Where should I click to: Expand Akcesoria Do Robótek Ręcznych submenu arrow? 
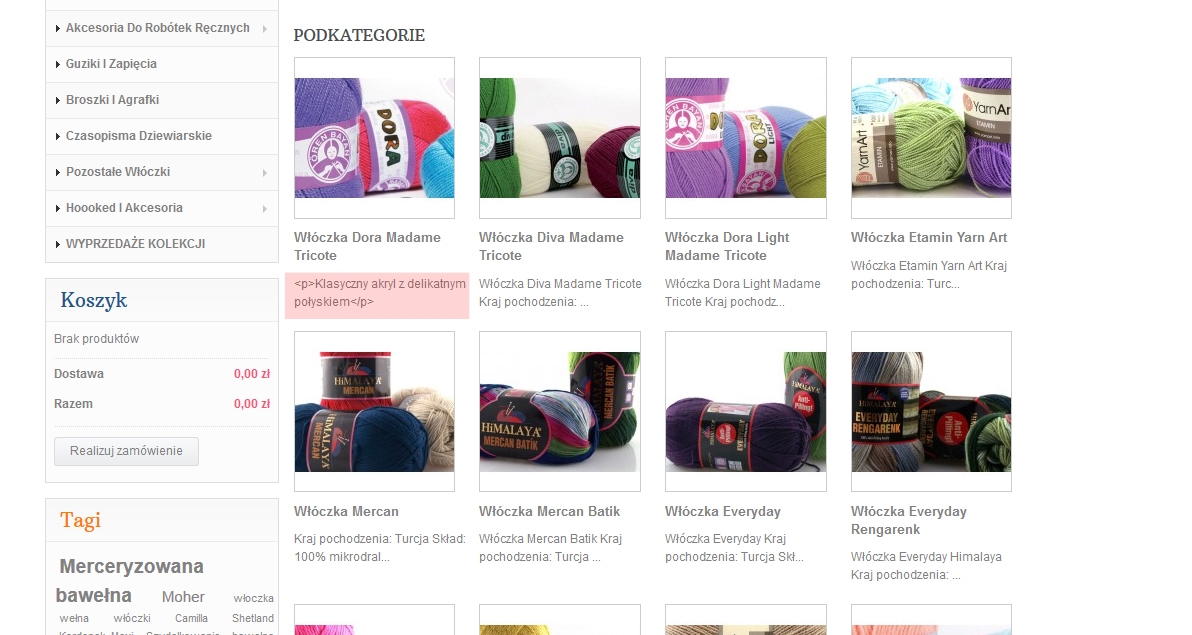tap(265, 29)
